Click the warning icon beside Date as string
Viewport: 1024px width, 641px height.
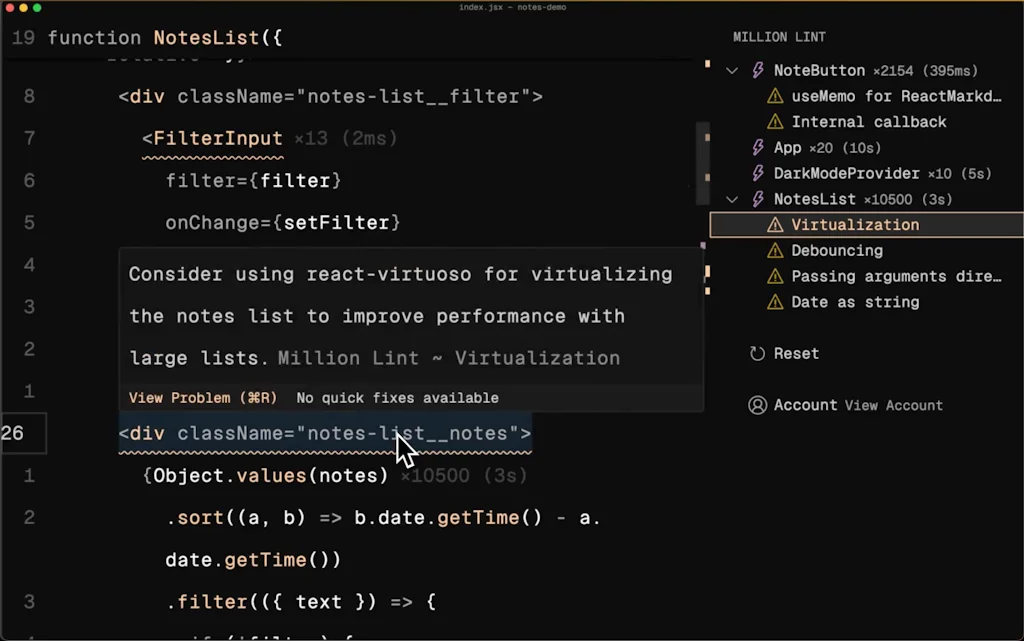pyautogui.click(x=777, y=302)
